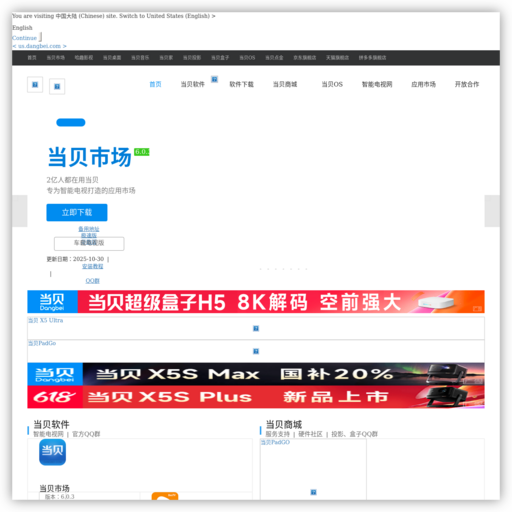Open the 备用地址 alternate download link
The height and width of the screenshot is (512, 512).
[89, 229]
